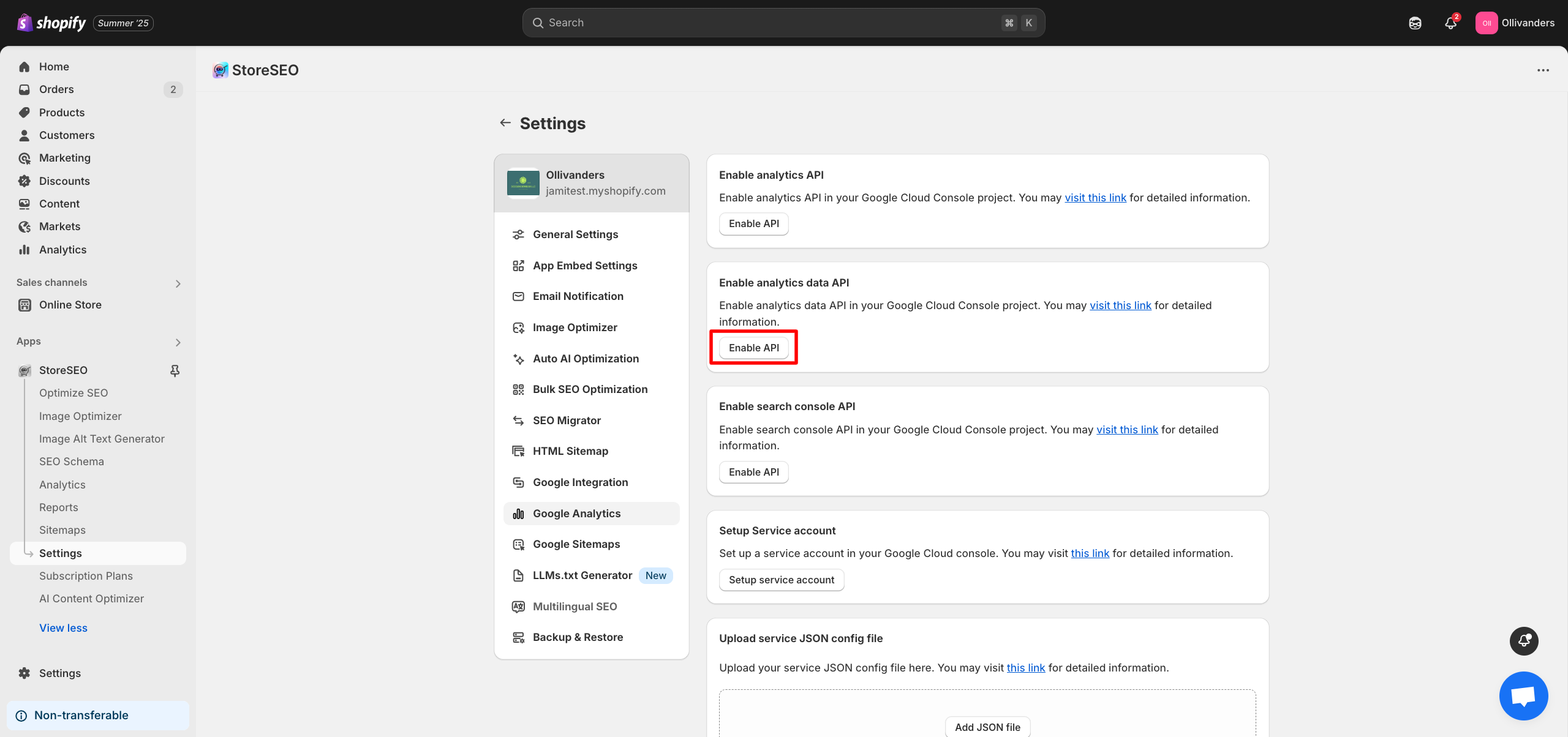Open Reports under StoreSEO
1568x737 pixels.
click(59, 507)
